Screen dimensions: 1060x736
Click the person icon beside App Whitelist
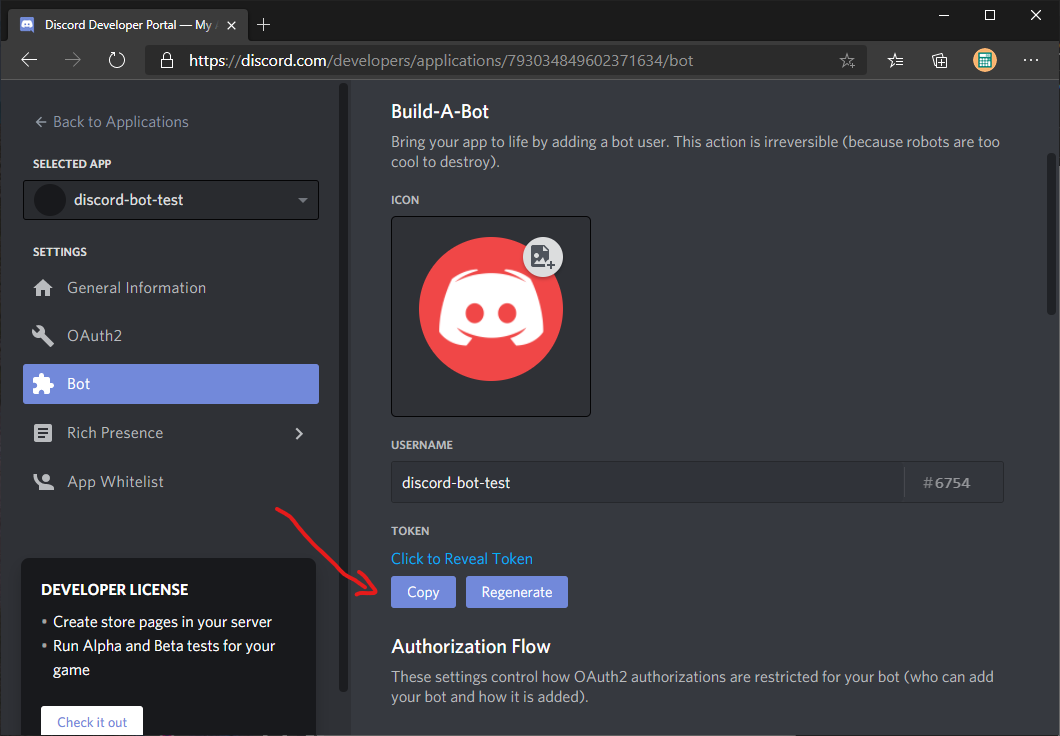coord(43,482)
